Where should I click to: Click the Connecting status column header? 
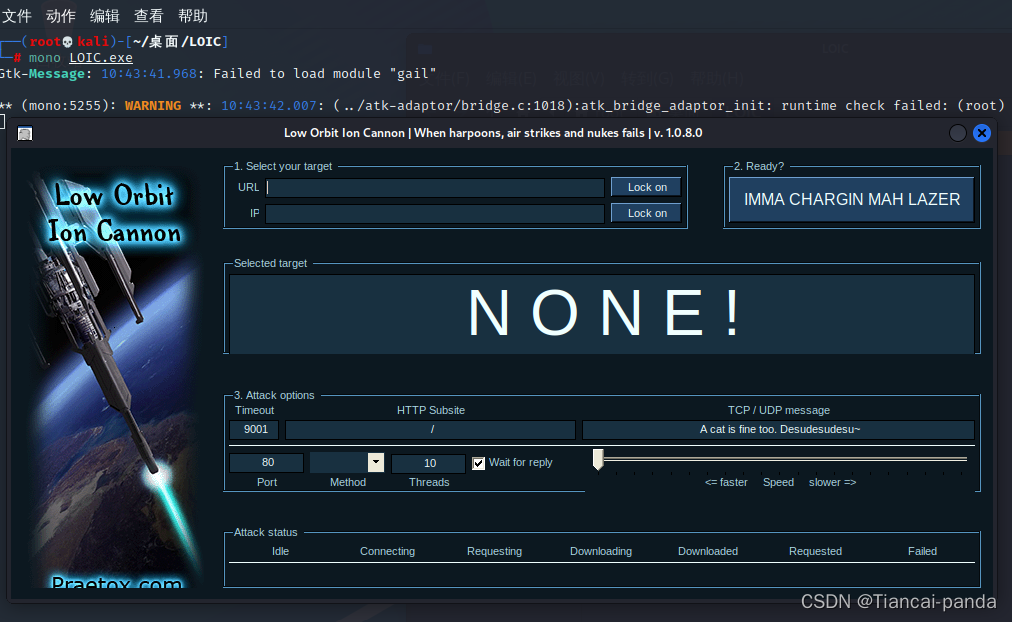coord(387,552)
